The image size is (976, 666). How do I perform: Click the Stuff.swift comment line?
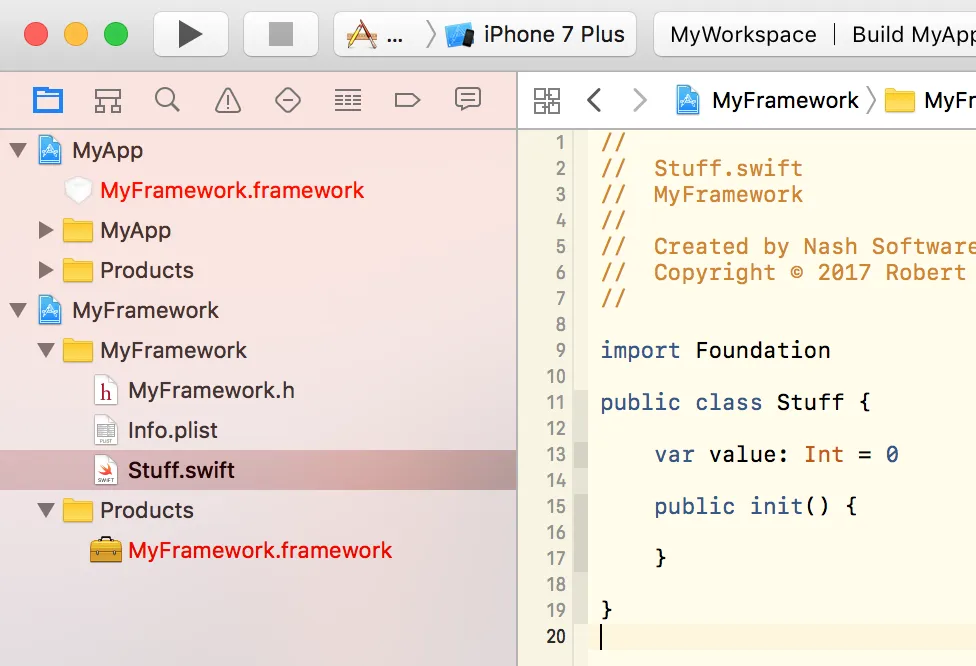click(702, 168)
